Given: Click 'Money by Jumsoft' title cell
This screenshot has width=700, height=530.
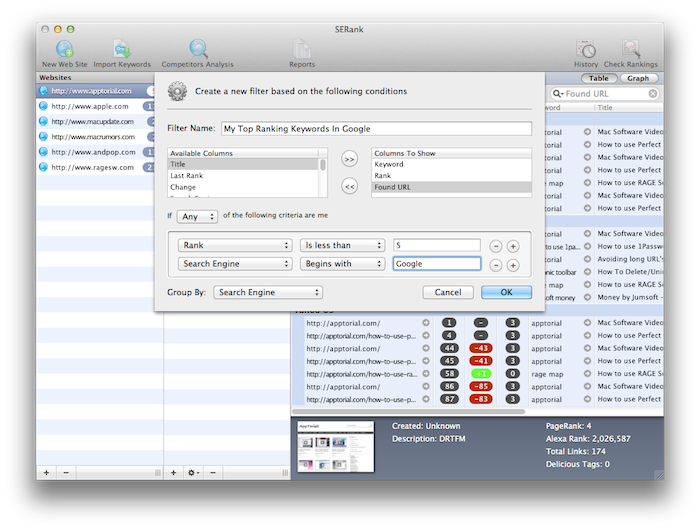Looking at the screenshot, I should [x=629, y=297].
